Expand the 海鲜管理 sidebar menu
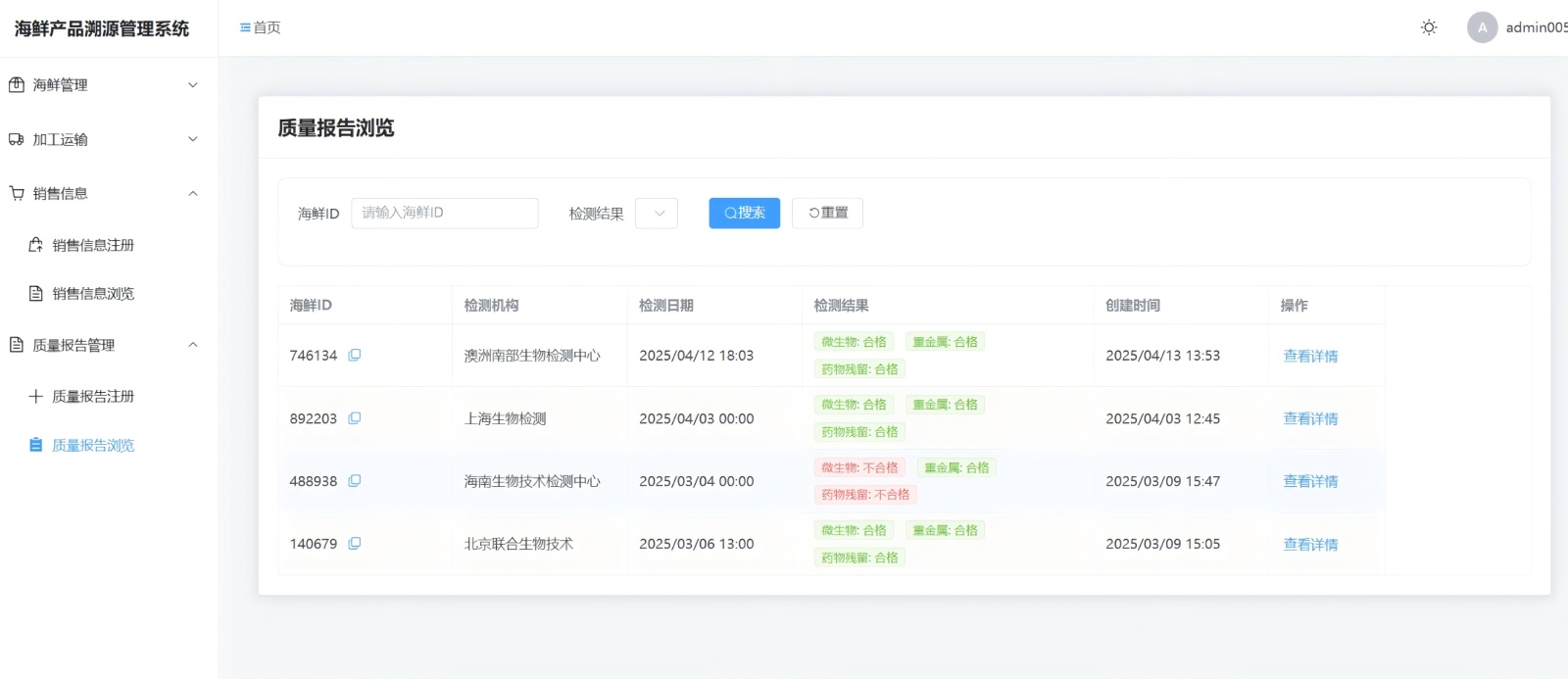 [x=103, y=85]
